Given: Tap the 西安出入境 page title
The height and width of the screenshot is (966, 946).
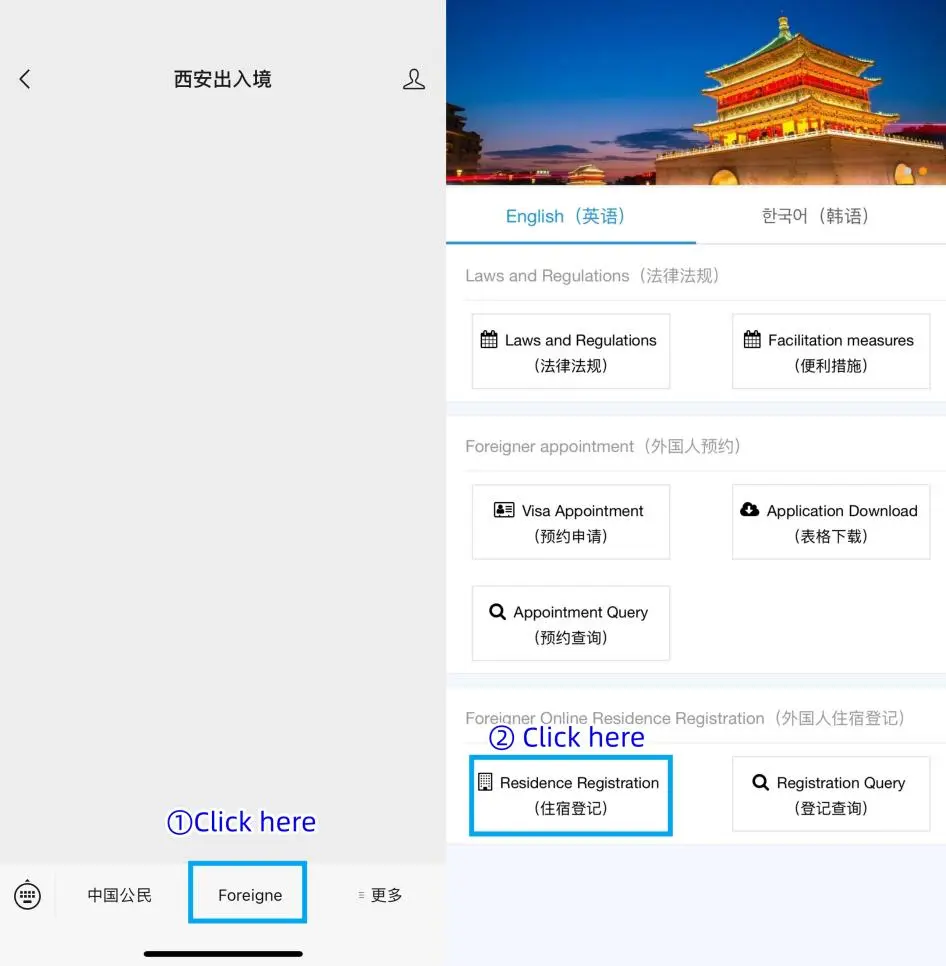Looking at the screenshot, I should [222, 79].
